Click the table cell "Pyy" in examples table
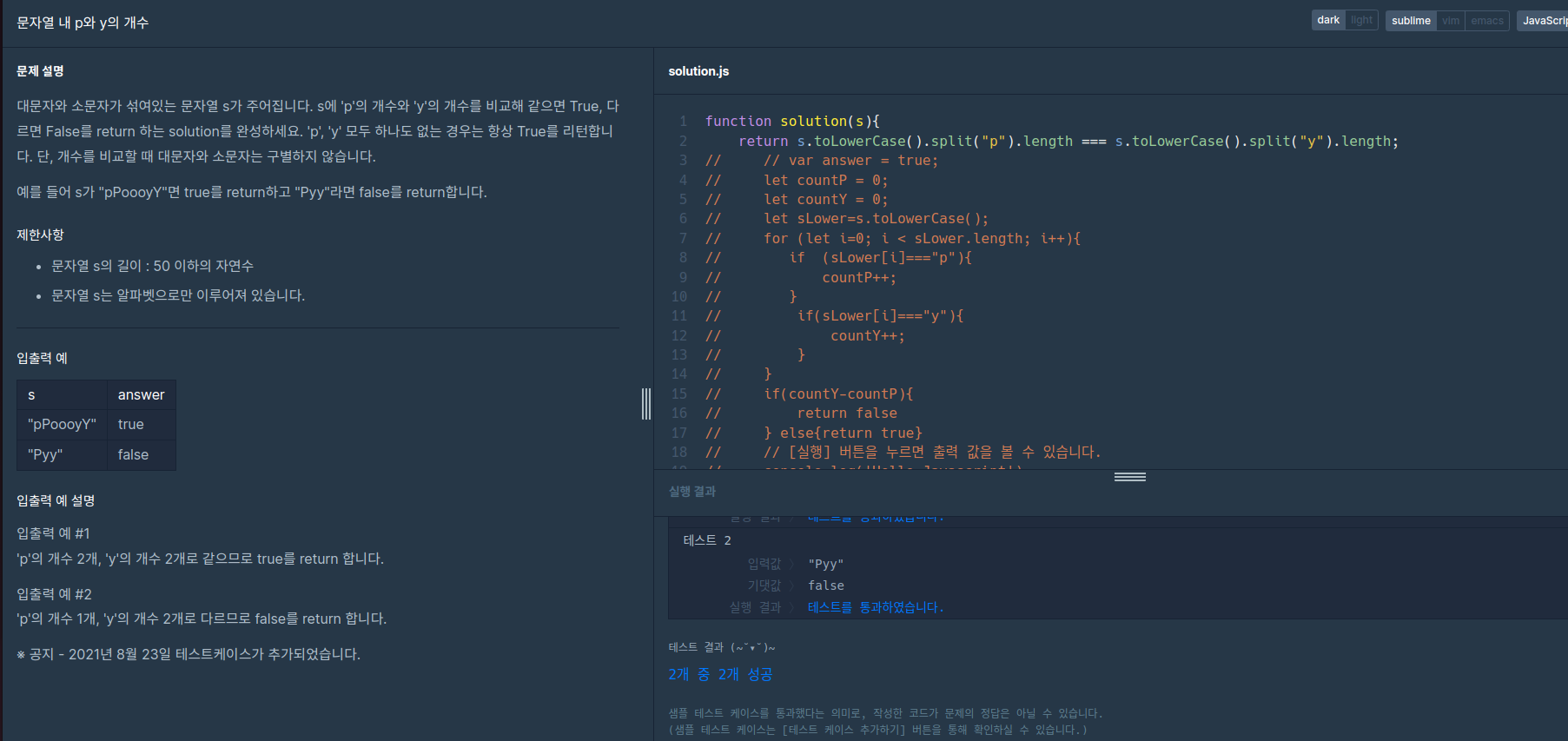This screenshot has height=741, width=1568. click(62, 455)
